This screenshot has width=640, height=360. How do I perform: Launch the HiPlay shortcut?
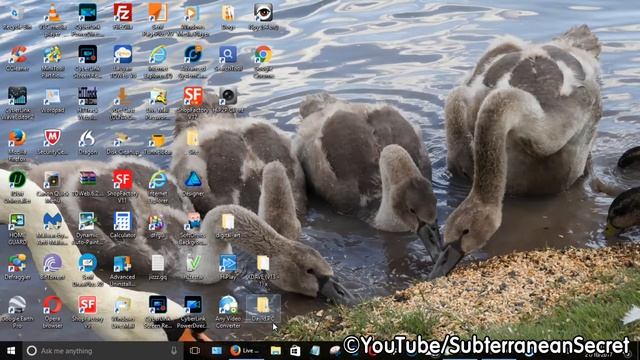(228, 267)
